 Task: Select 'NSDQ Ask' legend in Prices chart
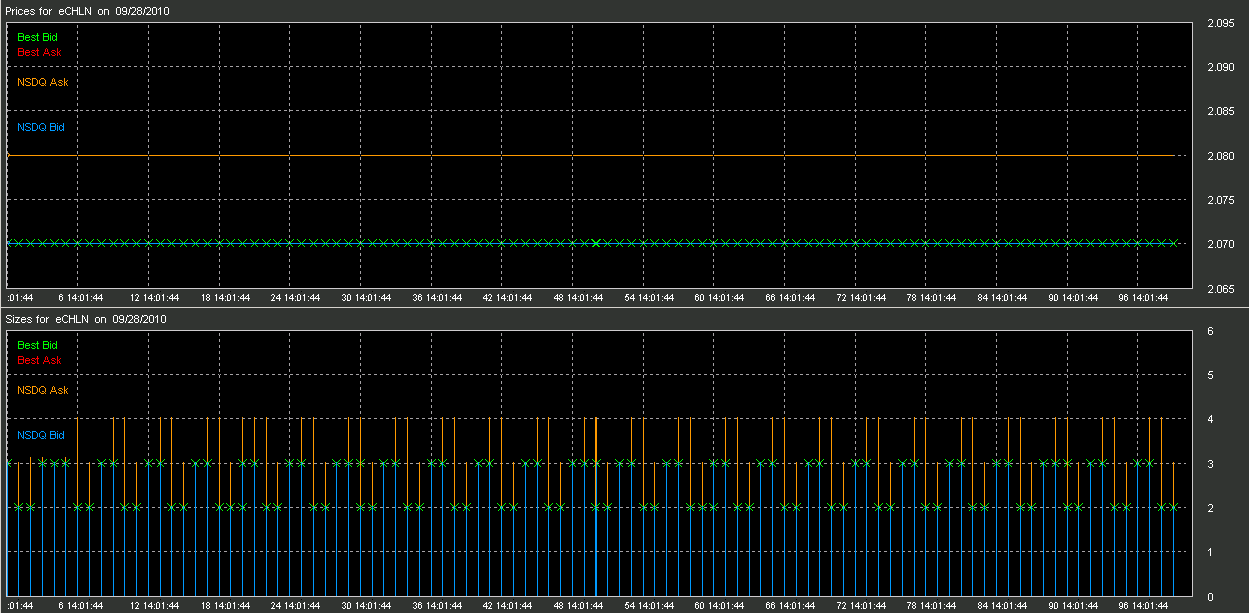[x=43, y=82]
